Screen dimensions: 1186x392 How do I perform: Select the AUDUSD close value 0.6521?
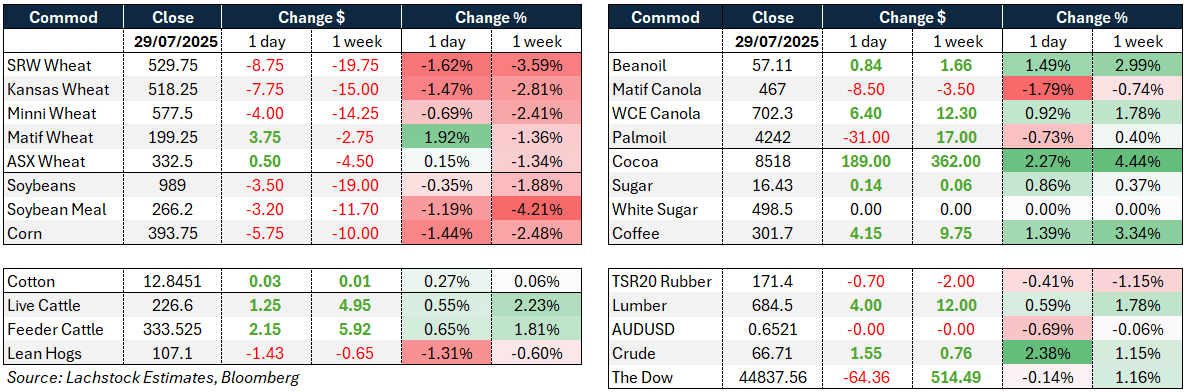tap(777, 330)
